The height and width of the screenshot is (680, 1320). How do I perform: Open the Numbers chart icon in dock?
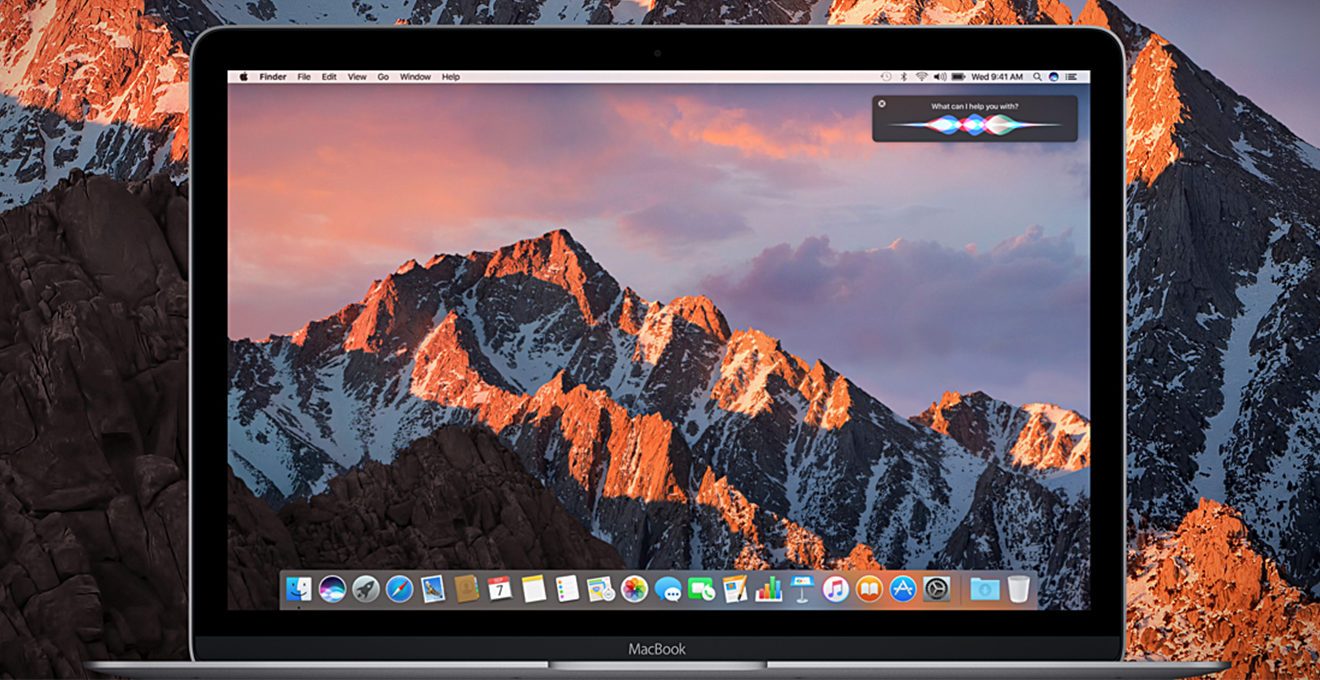coord(769,589)
